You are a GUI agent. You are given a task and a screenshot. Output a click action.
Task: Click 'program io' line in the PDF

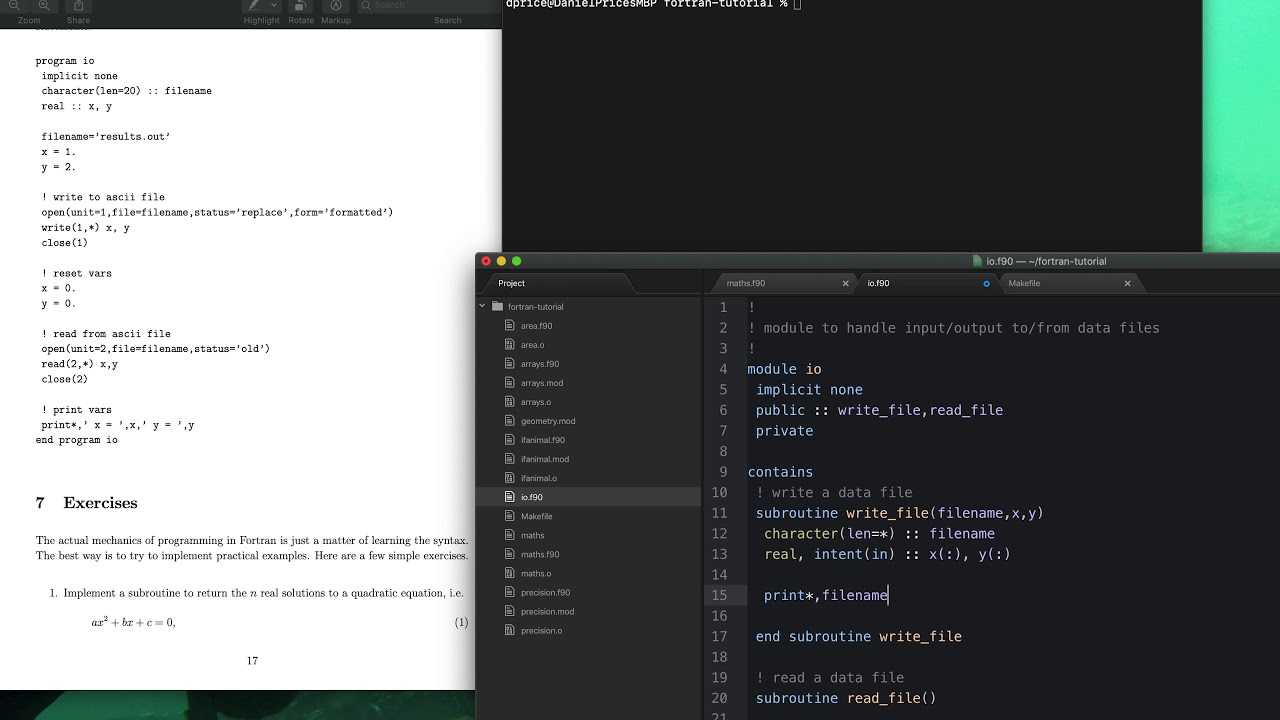(x=65, y=61)
